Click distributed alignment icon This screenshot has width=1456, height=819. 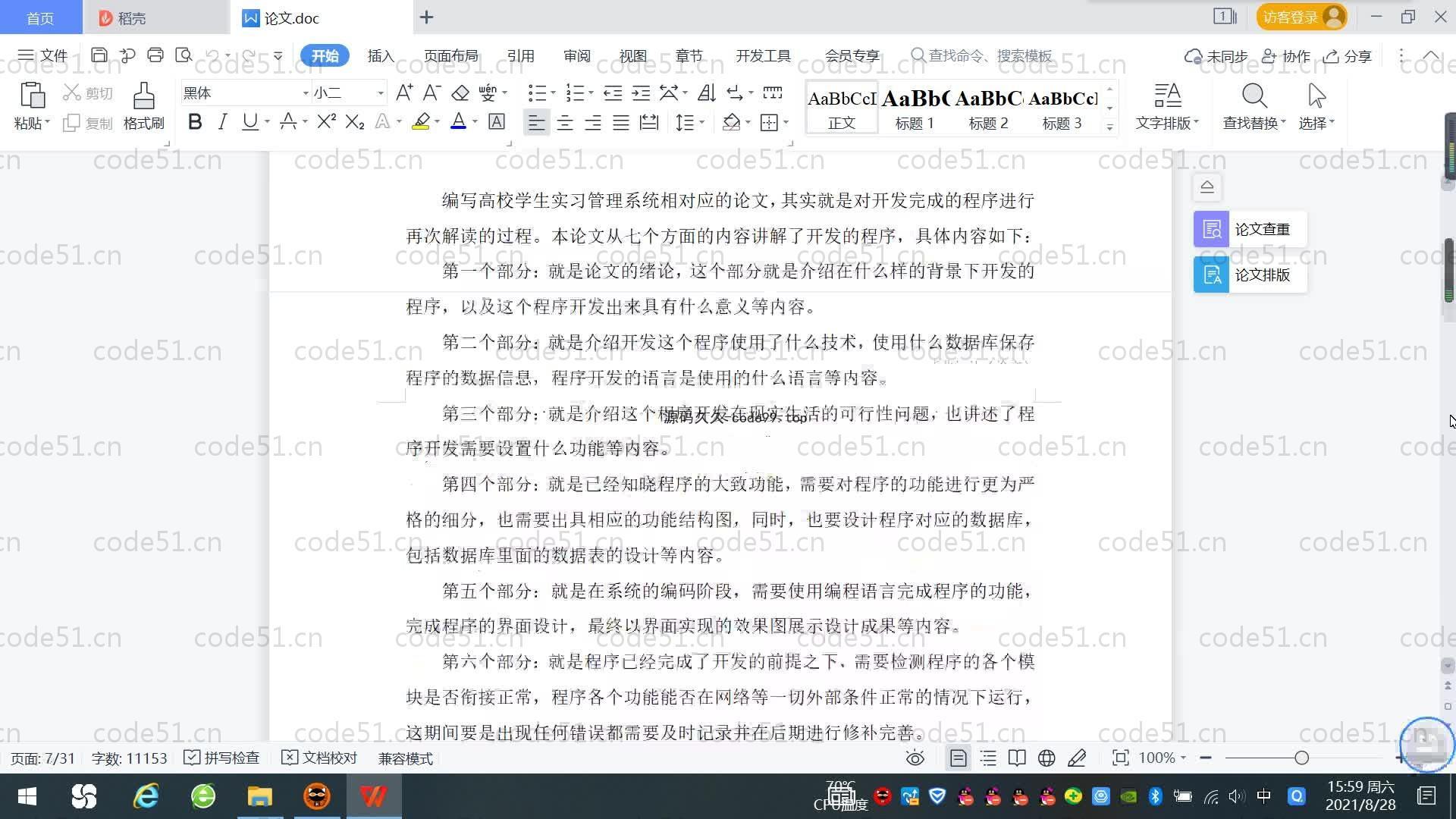click(649, 122)
